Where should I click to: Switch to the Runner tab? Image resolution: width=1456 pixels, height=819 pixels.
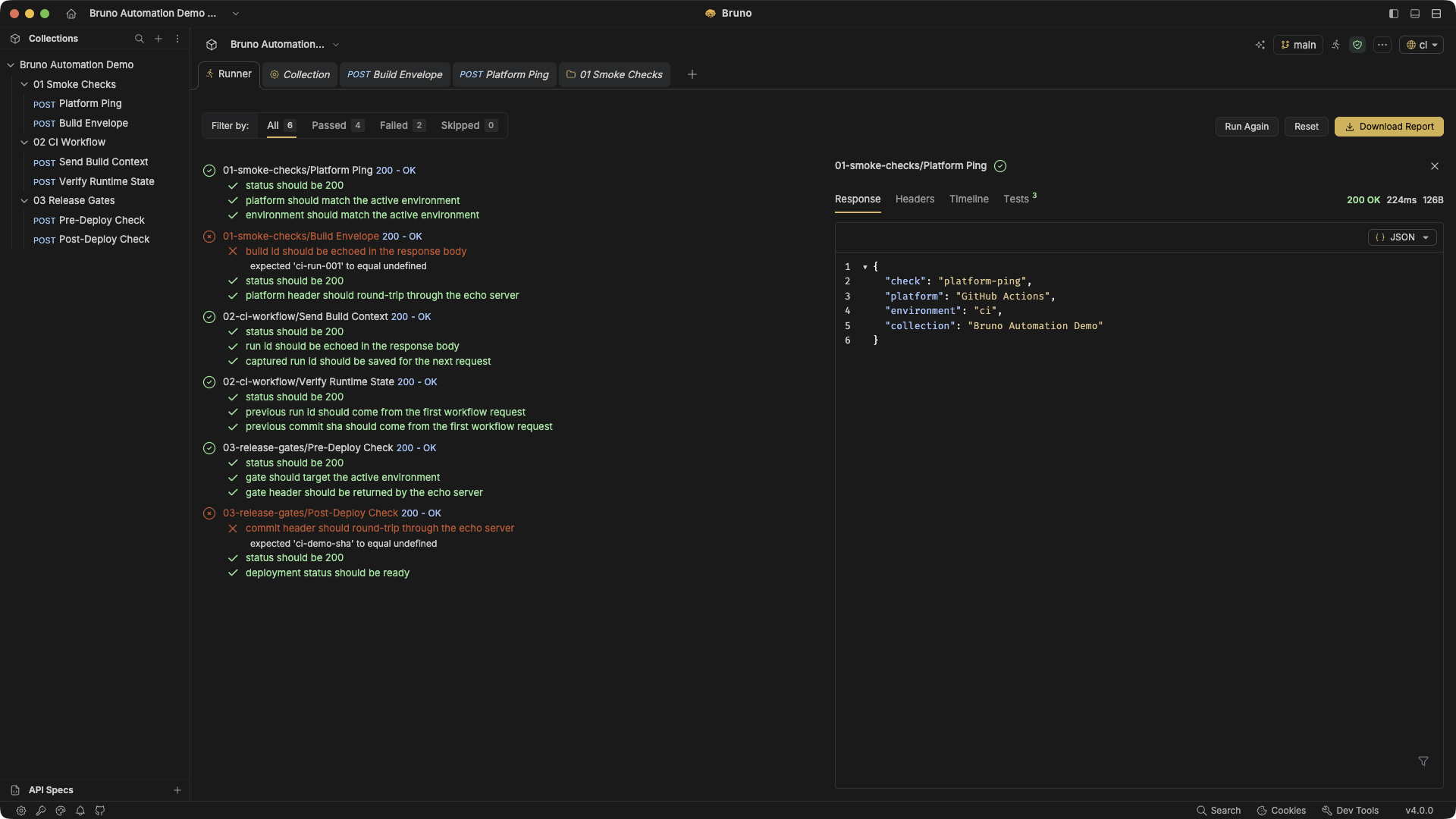229,74
